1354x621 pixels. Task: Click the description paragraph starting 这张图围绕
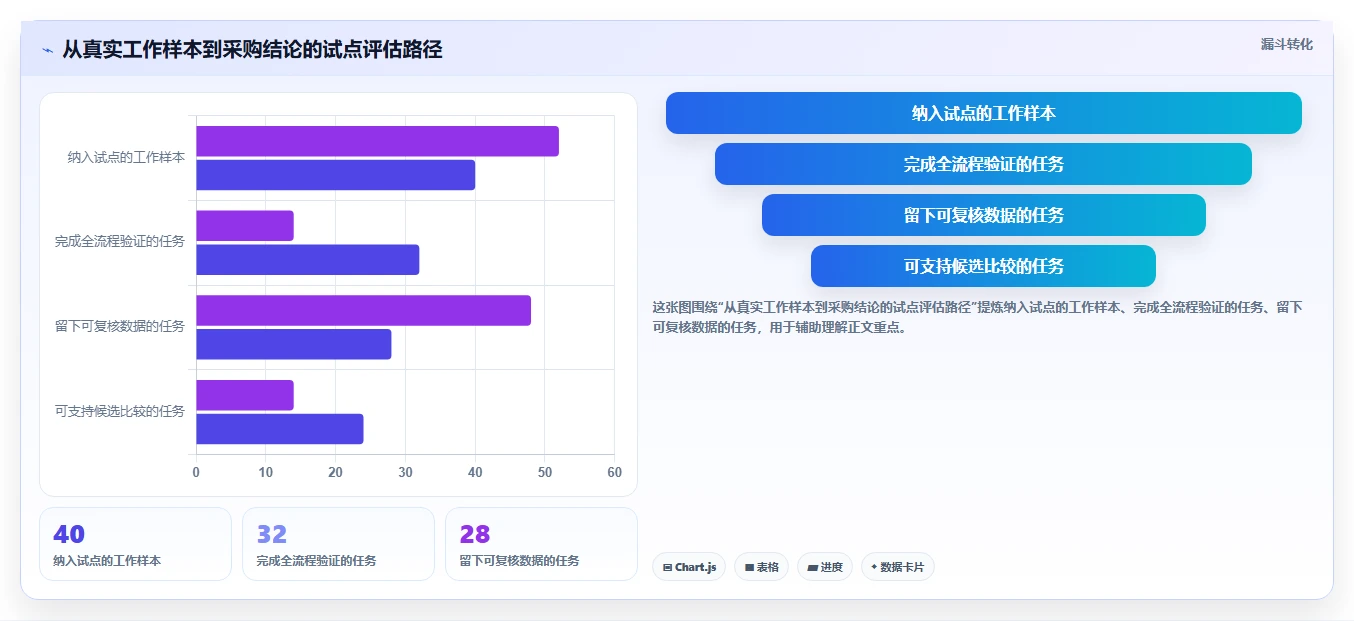(x=977, y=317)
